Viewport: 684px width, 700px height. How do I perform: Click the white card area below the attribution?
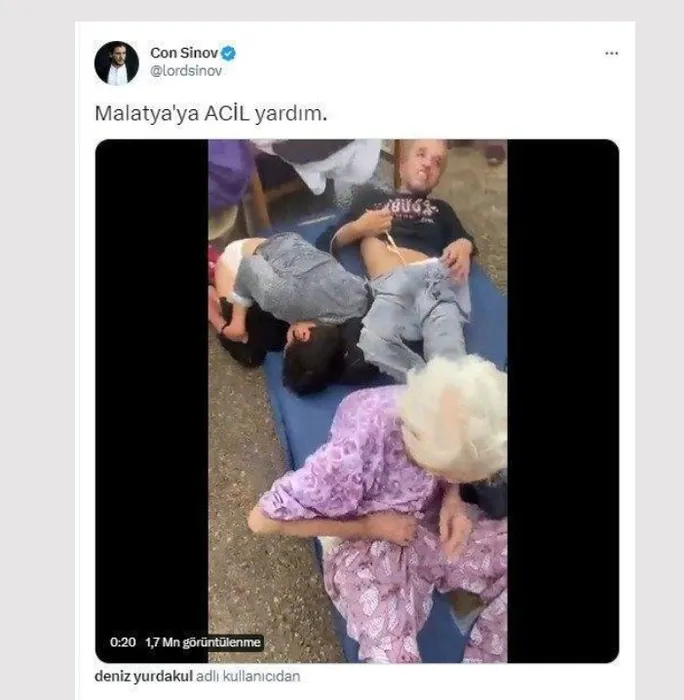click(x=355, y=693)
